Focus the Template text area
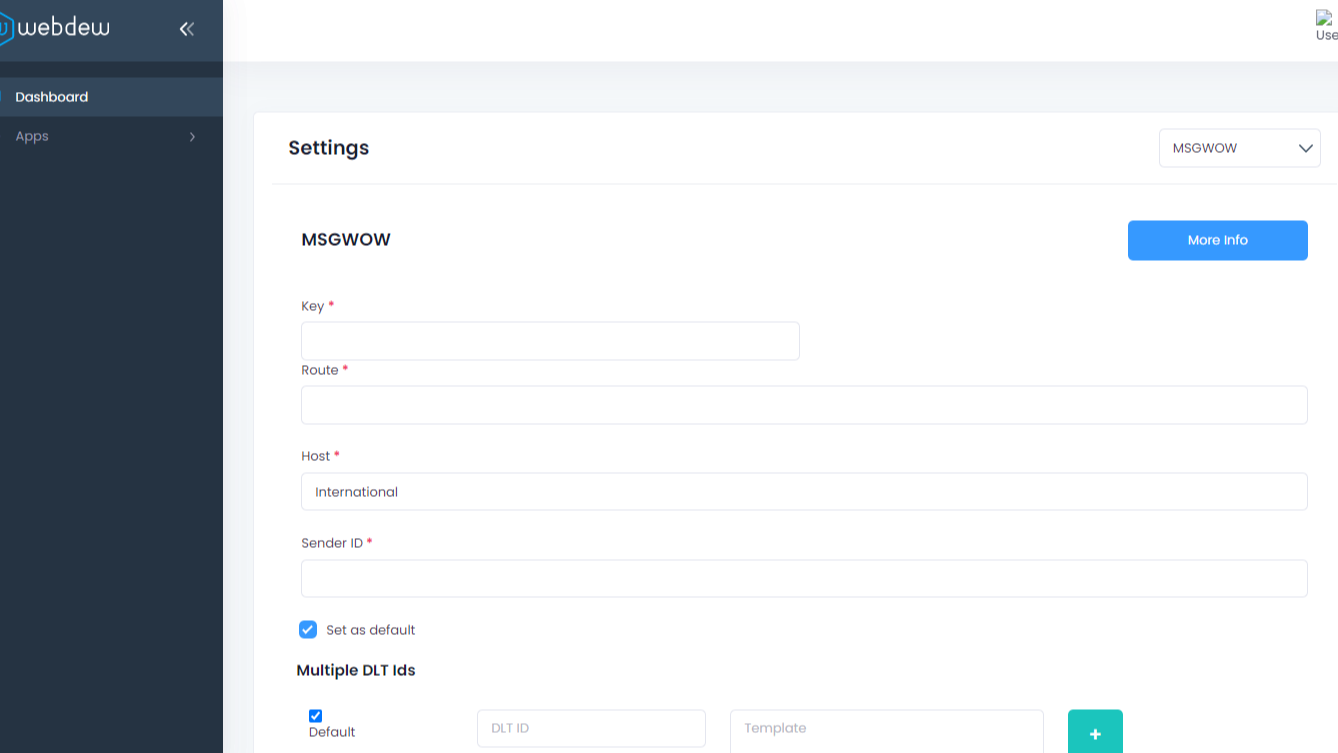 [x=886, y=730]
